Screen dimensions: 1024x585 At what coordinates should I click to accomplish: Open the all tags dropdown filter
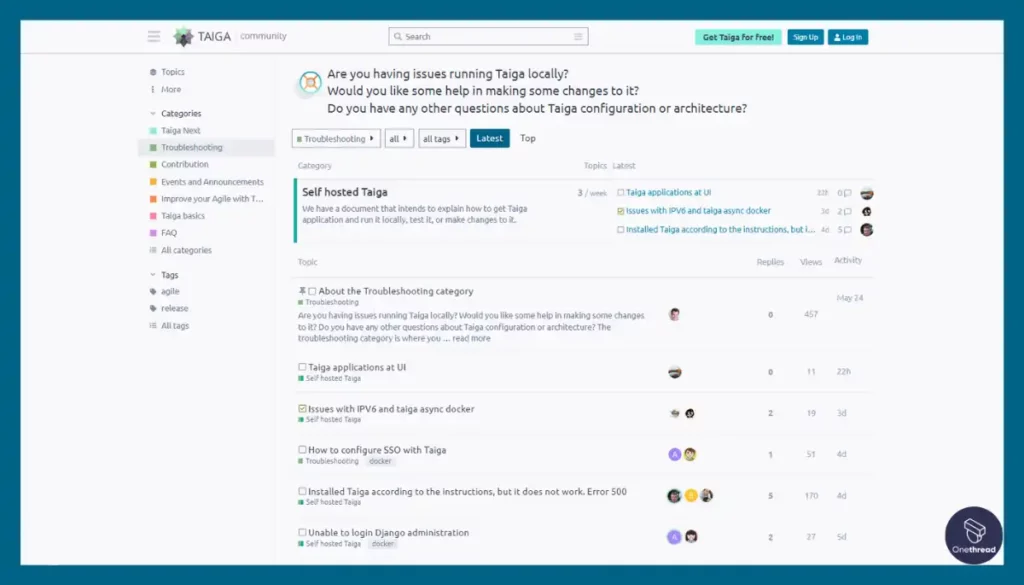pos(441,138)
